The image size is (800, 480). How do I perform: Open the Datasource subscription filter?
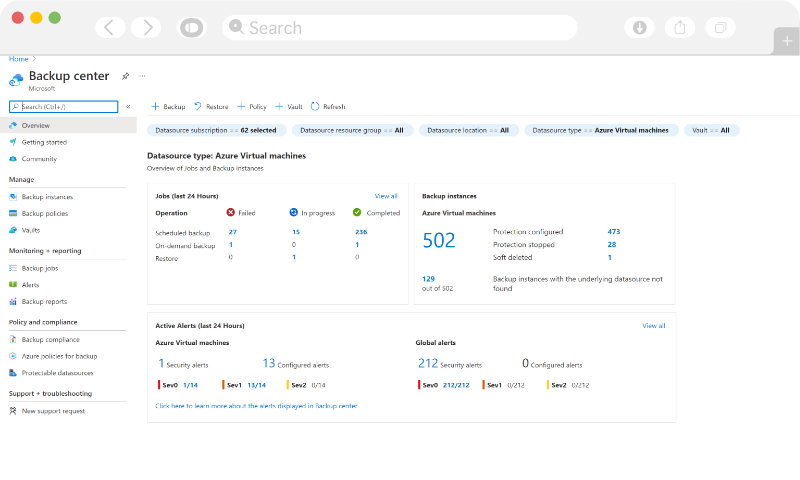[x=217, y=130]
